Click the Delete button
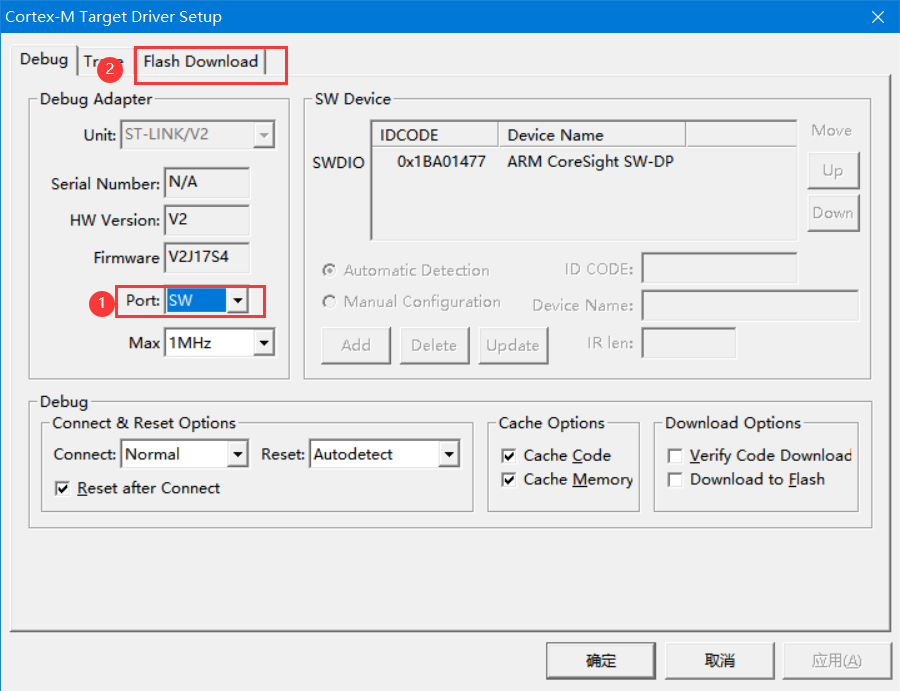The height and width of the screenshot is (691, 900). 434,346
